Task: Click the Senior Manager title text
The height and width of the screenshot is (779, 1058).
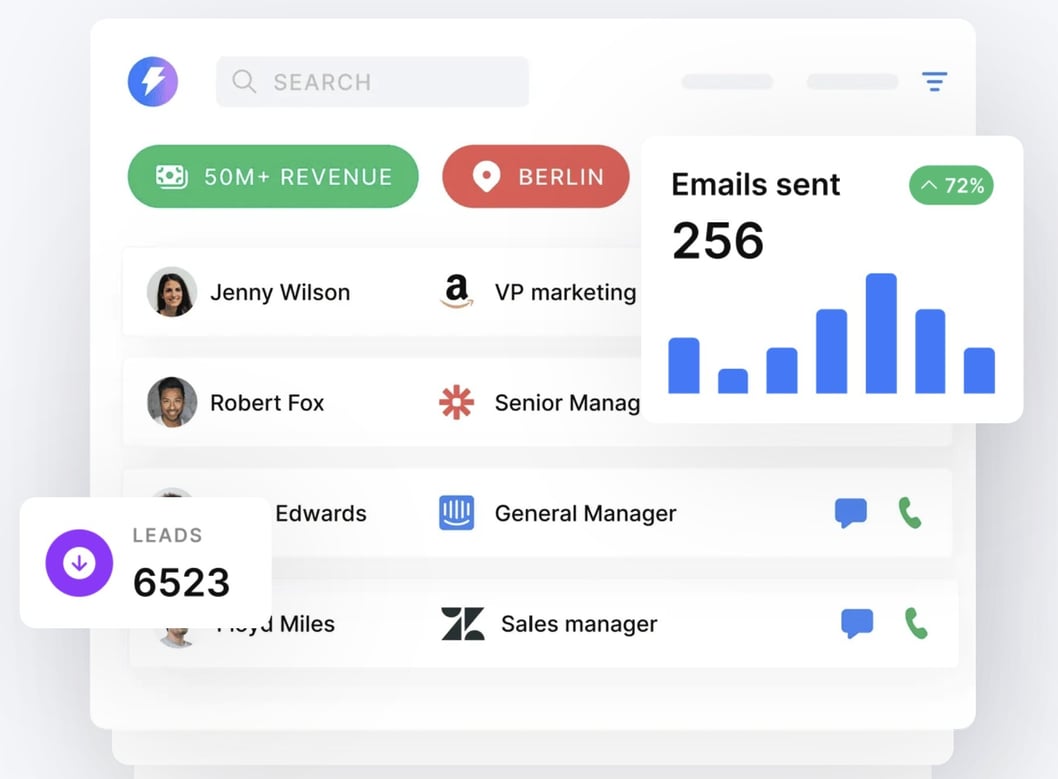Action: coord(567,403)
